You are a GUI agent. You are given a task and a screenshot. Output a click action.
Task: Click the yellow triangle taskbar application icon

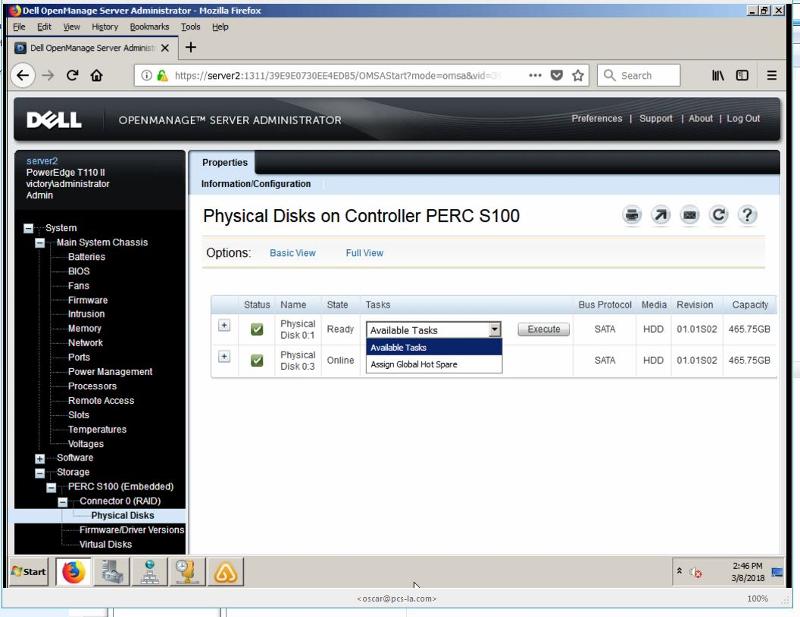226,572
